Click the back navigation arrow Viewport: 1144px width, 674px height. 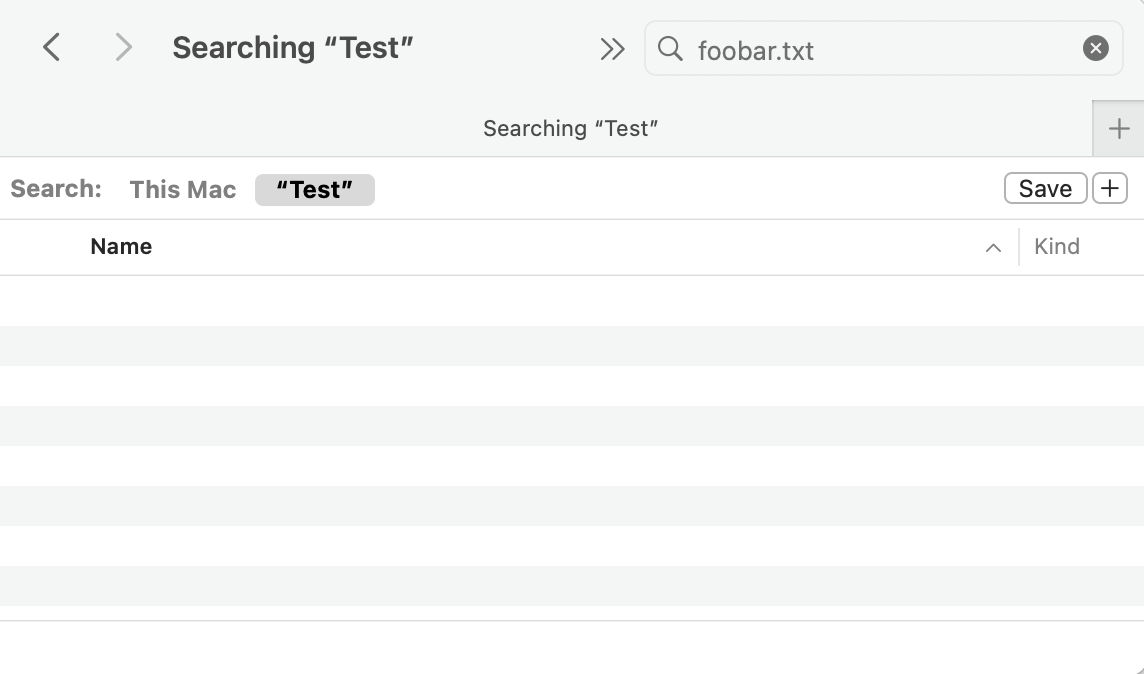[x=51, y=47]
